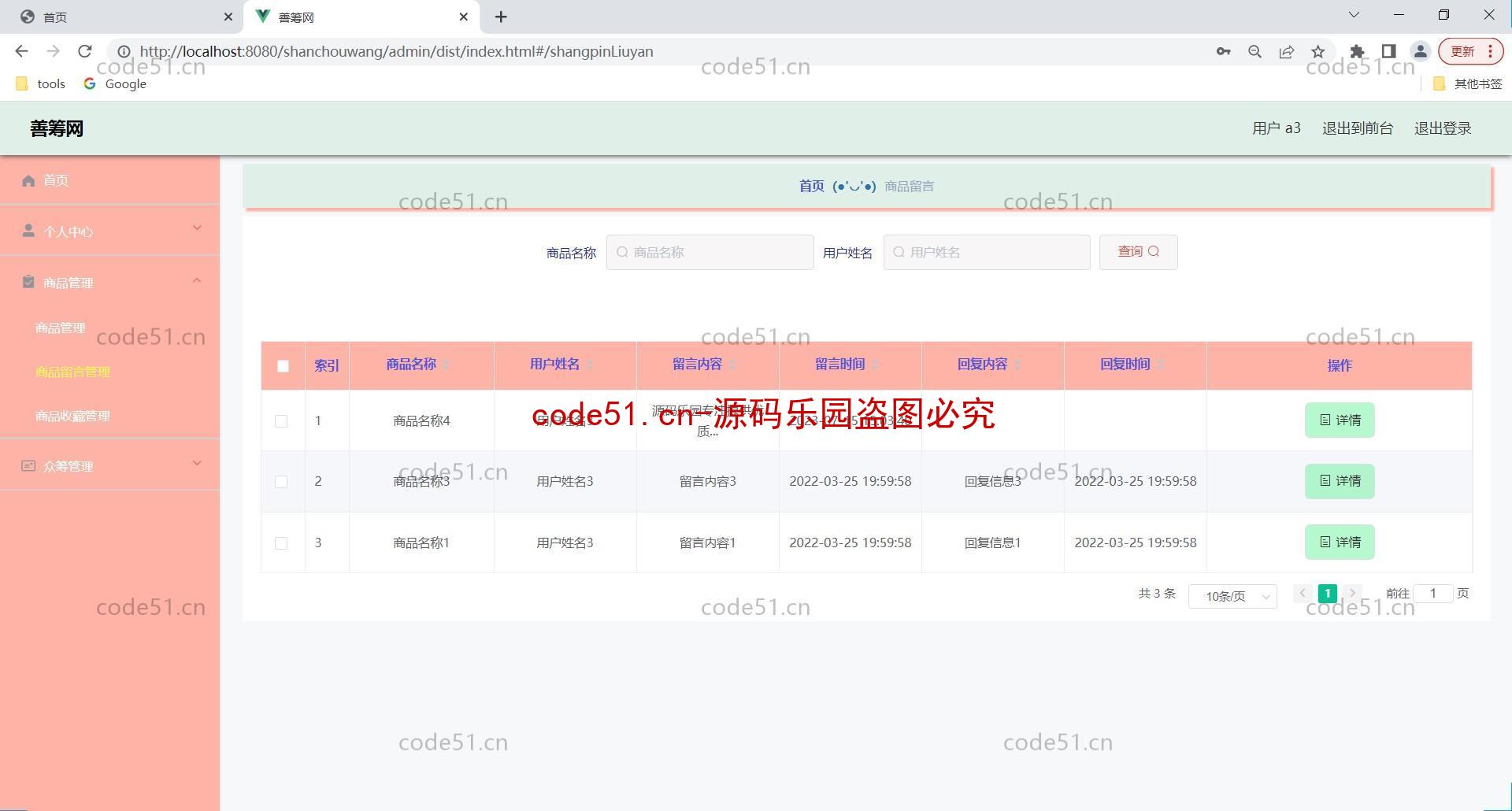Expand the 个人中心 sidebar menu
The width and height of the screenshot is (1512, 811).
(x=110, y=230)
